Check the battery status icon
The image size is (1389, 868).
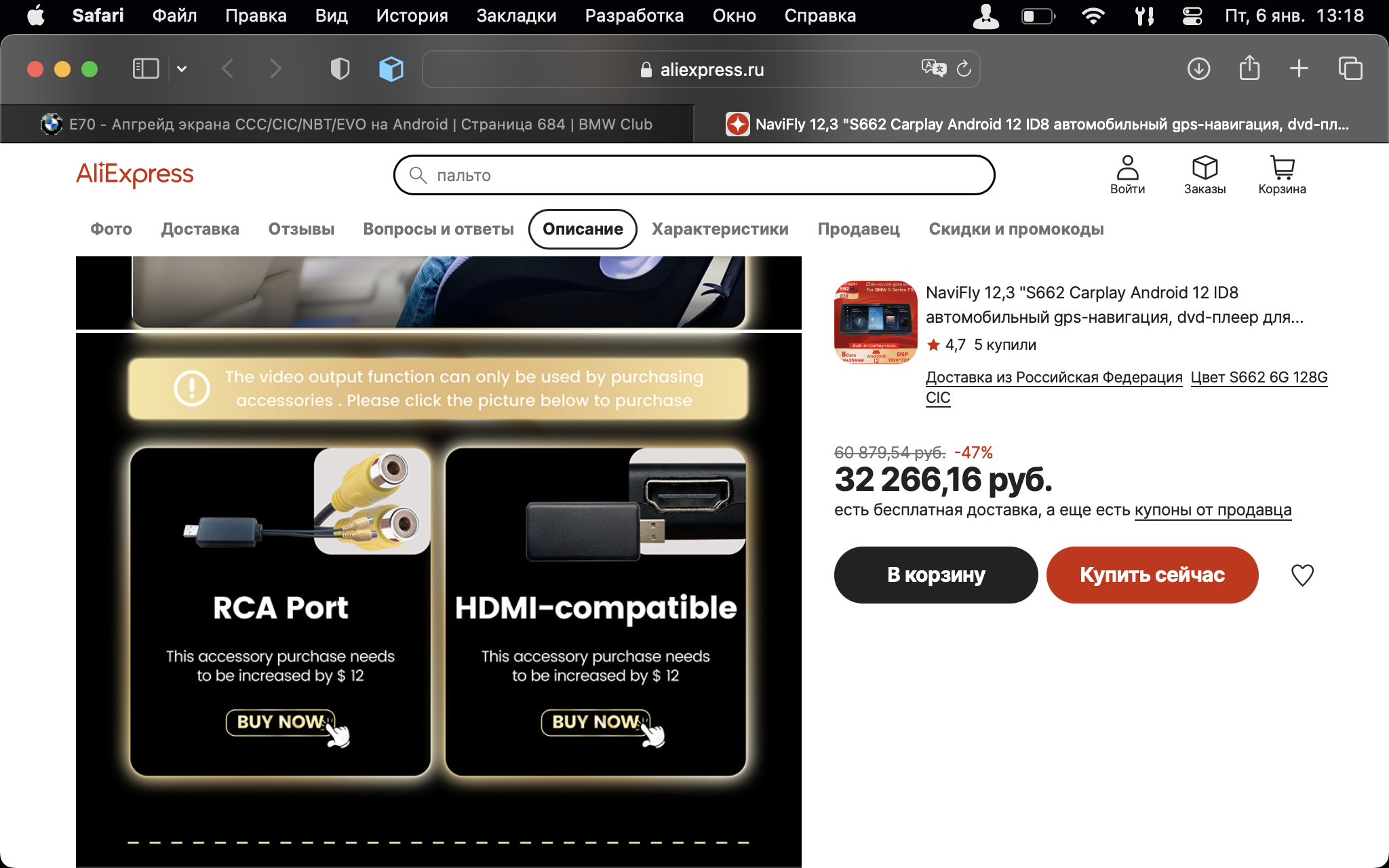[1038, 16]
